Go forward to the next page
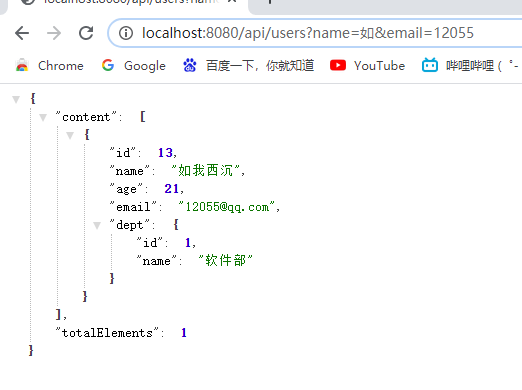 [54, 33]
